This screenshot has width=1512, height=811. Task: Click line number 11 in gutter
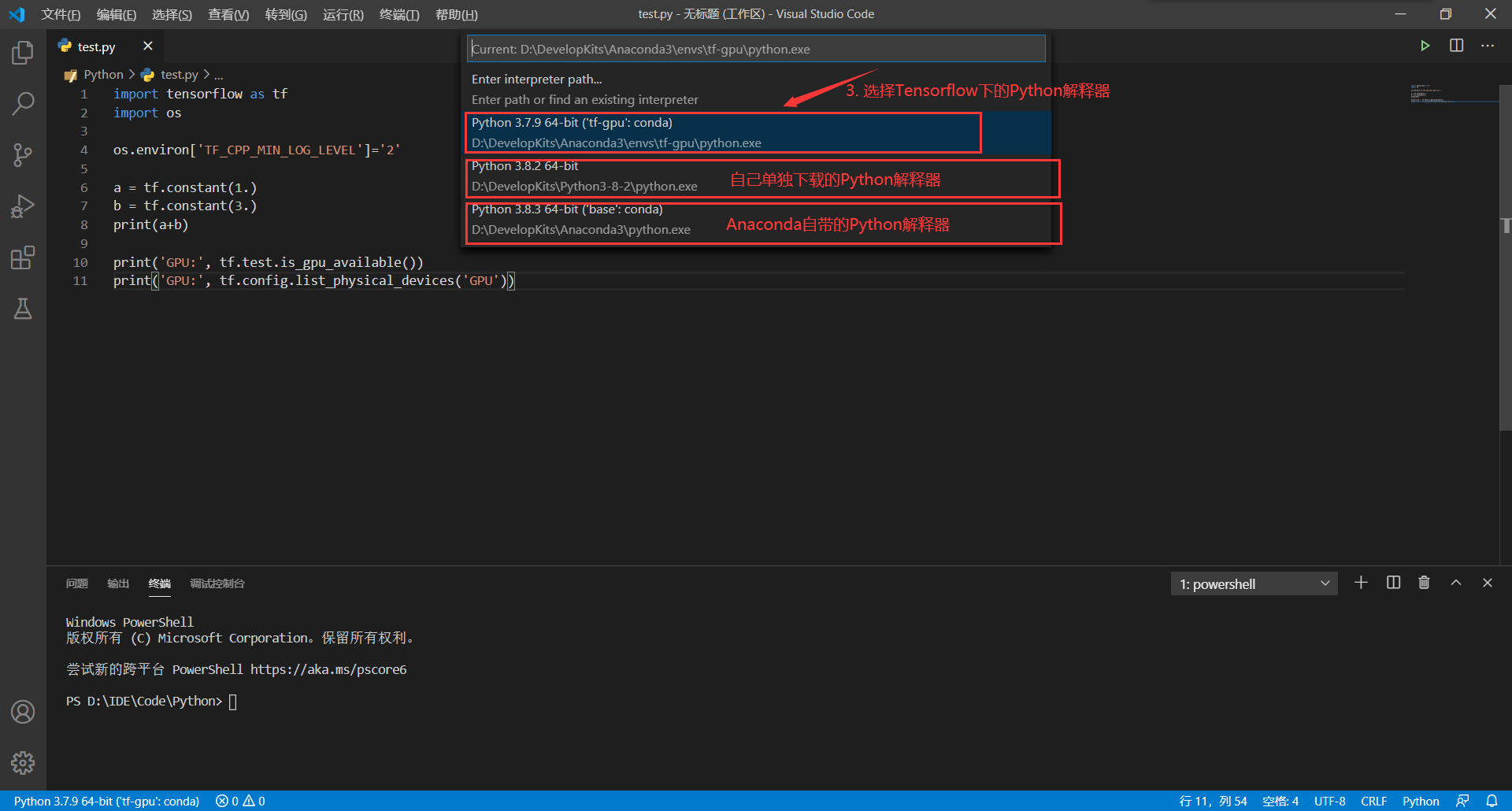point(80,280)
